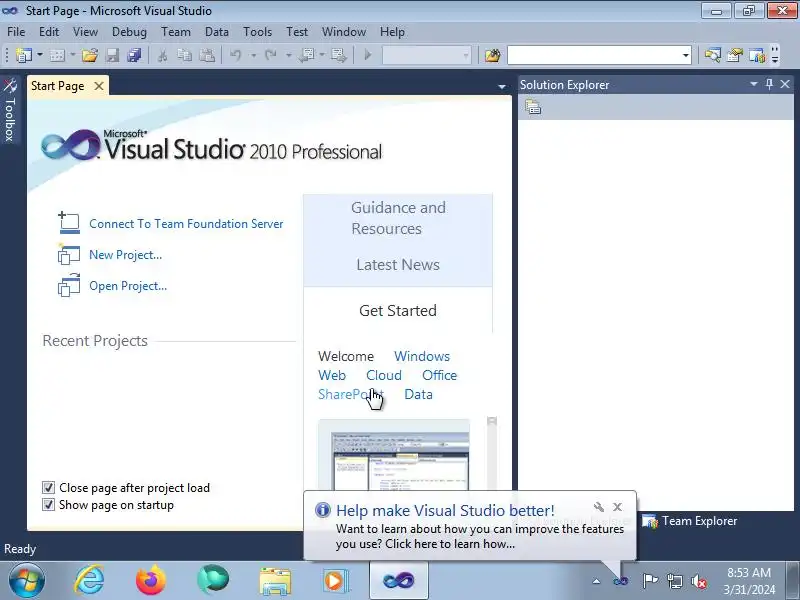
Task: Open the New Project toolbar dropdown arrow
Action: coord(40,55)
